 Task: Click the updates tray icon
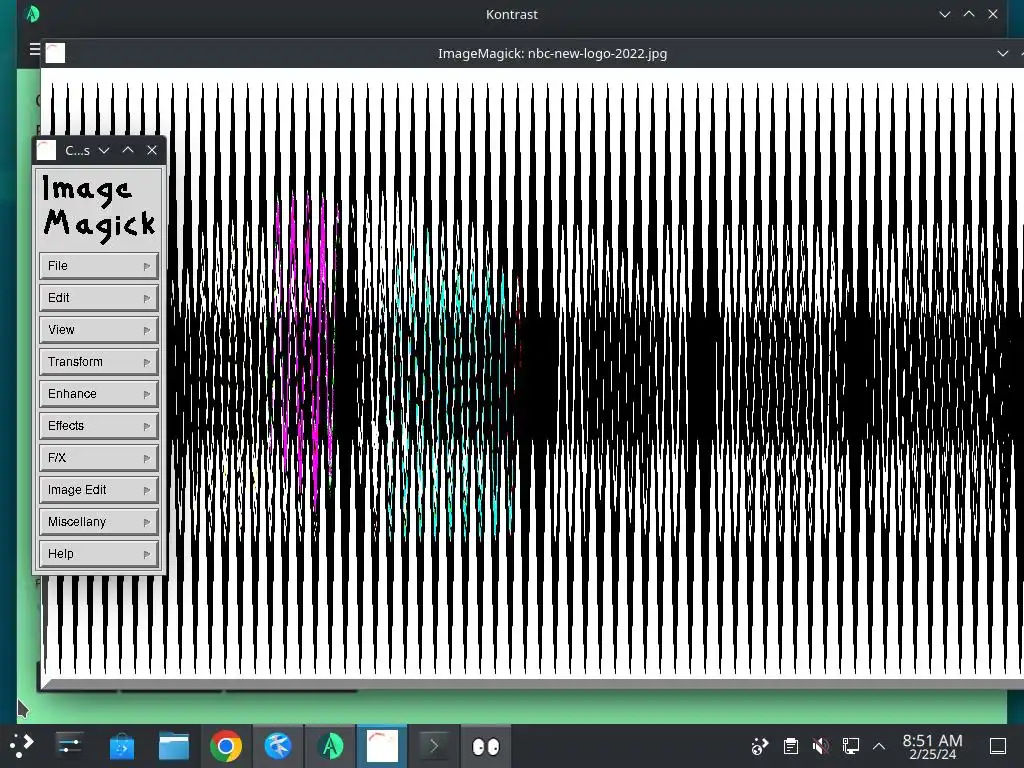[760, 746]
